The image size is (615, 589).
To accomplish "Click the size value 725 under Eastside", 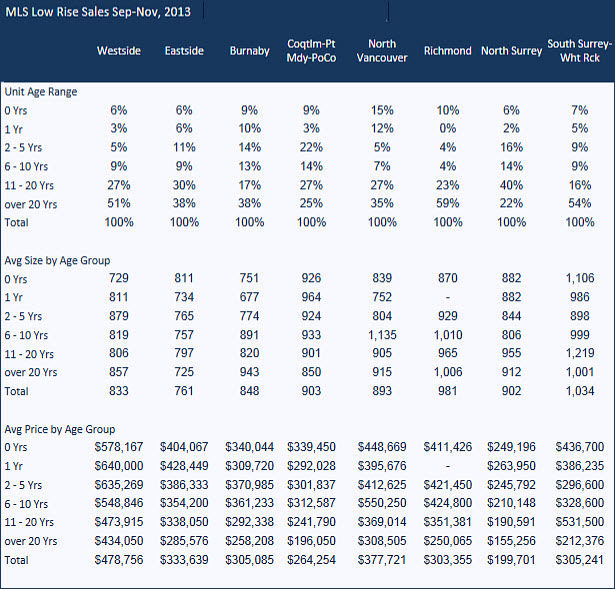I will click(184, 372).
